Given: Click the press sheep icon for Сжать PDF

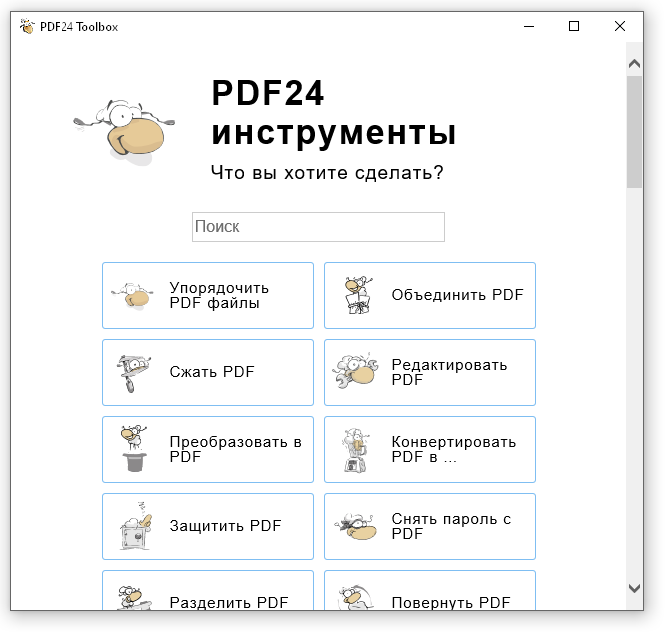Looking at the screenshot, I should [133, 373].
